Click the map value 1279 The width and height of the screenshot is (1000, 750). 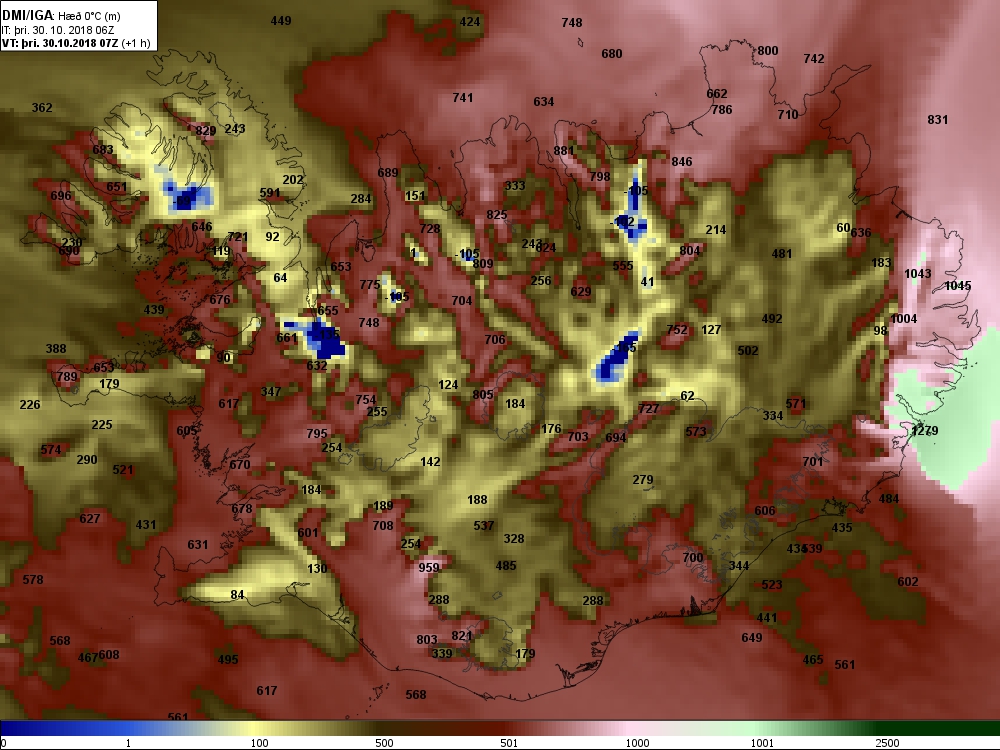click(925, 430)
